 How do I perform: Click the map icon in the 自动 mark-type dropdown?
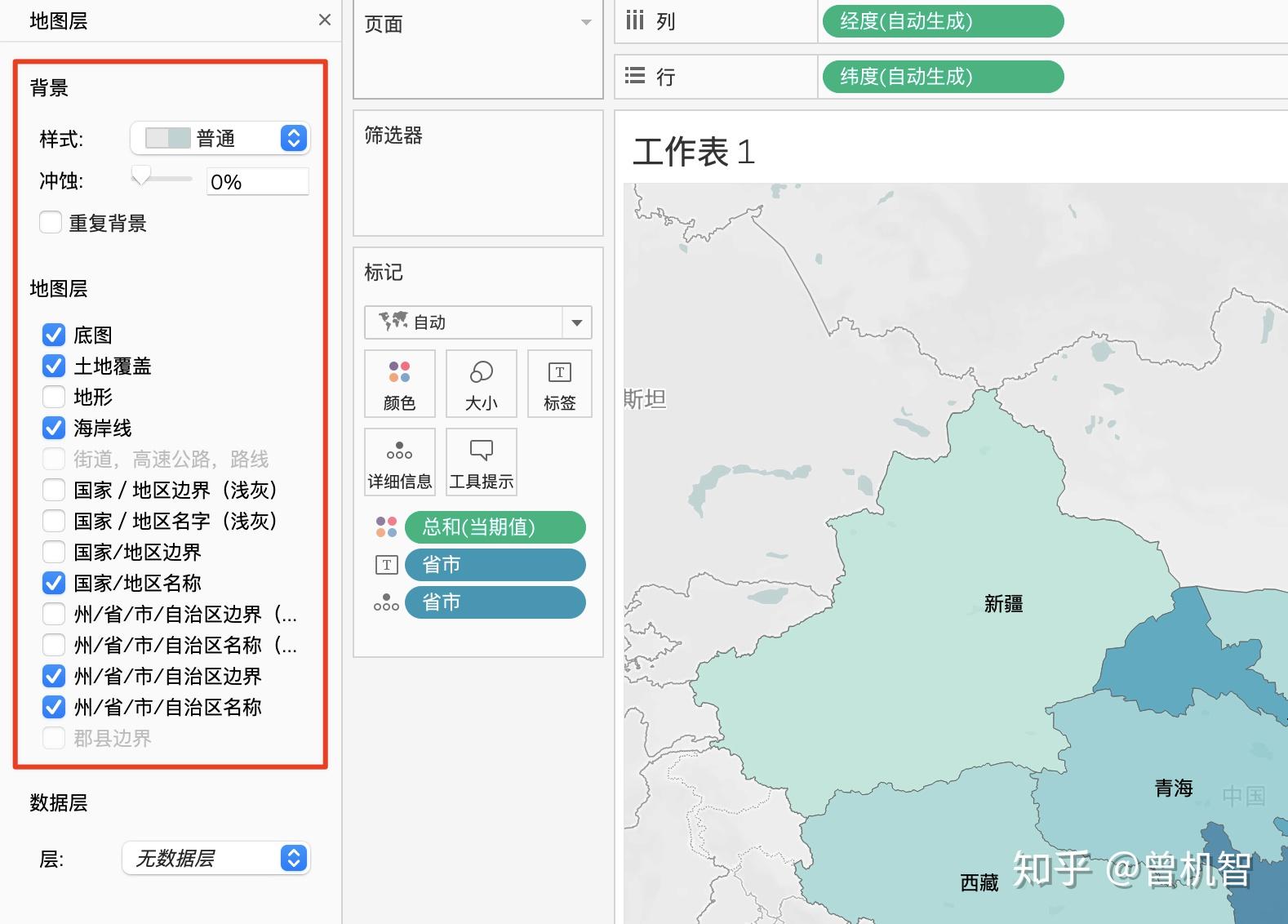[x=393, y=322]
